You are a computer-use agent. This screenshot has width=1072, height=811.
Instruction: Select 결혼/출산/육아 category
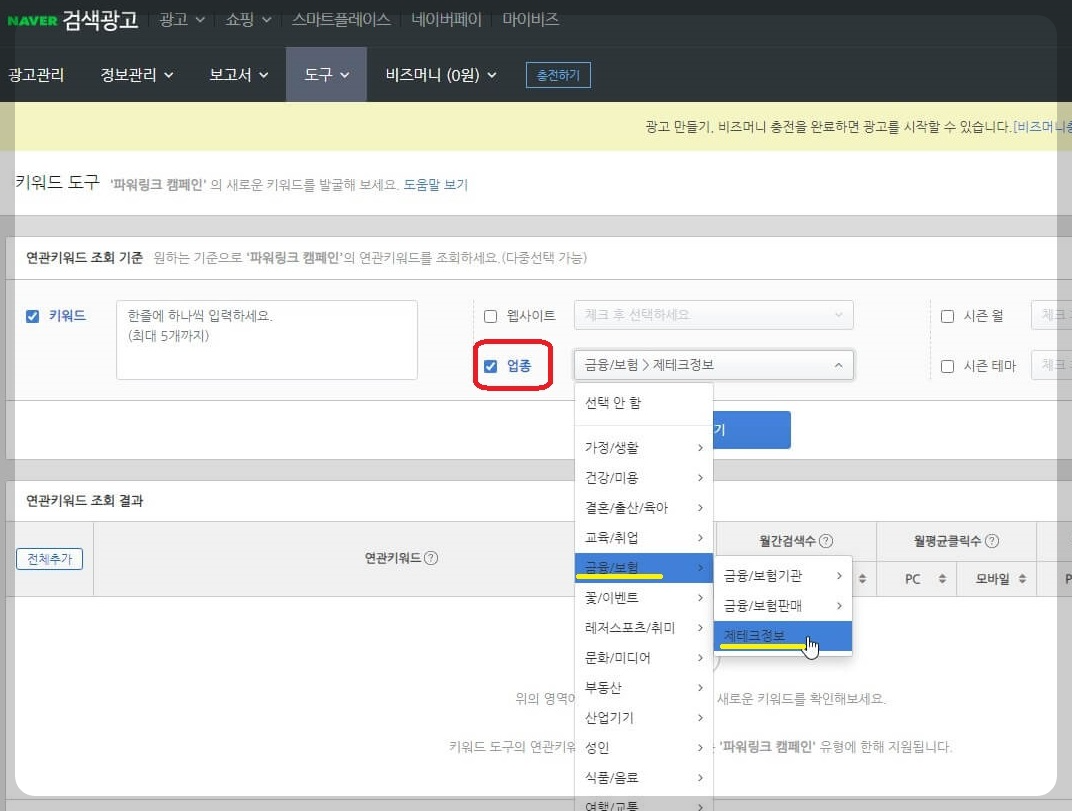(644, 507)
